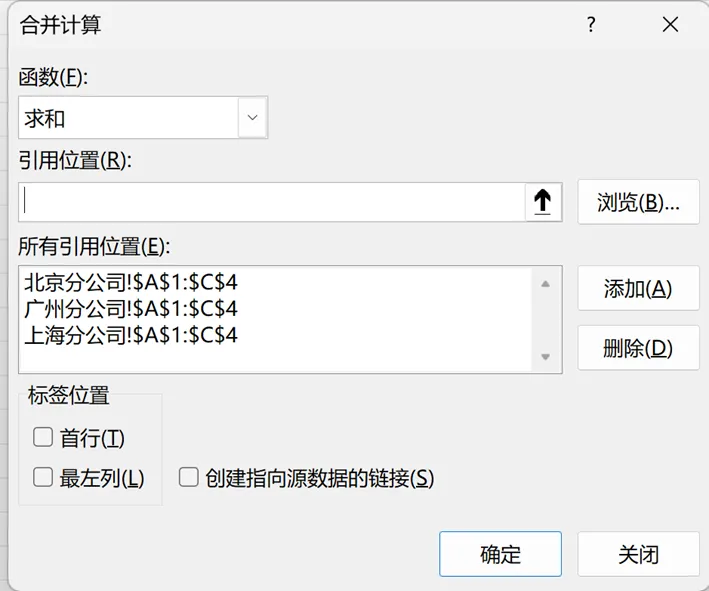Click the 关闭 close button
The width and height of the screenshot is (709, 591).
638,554
